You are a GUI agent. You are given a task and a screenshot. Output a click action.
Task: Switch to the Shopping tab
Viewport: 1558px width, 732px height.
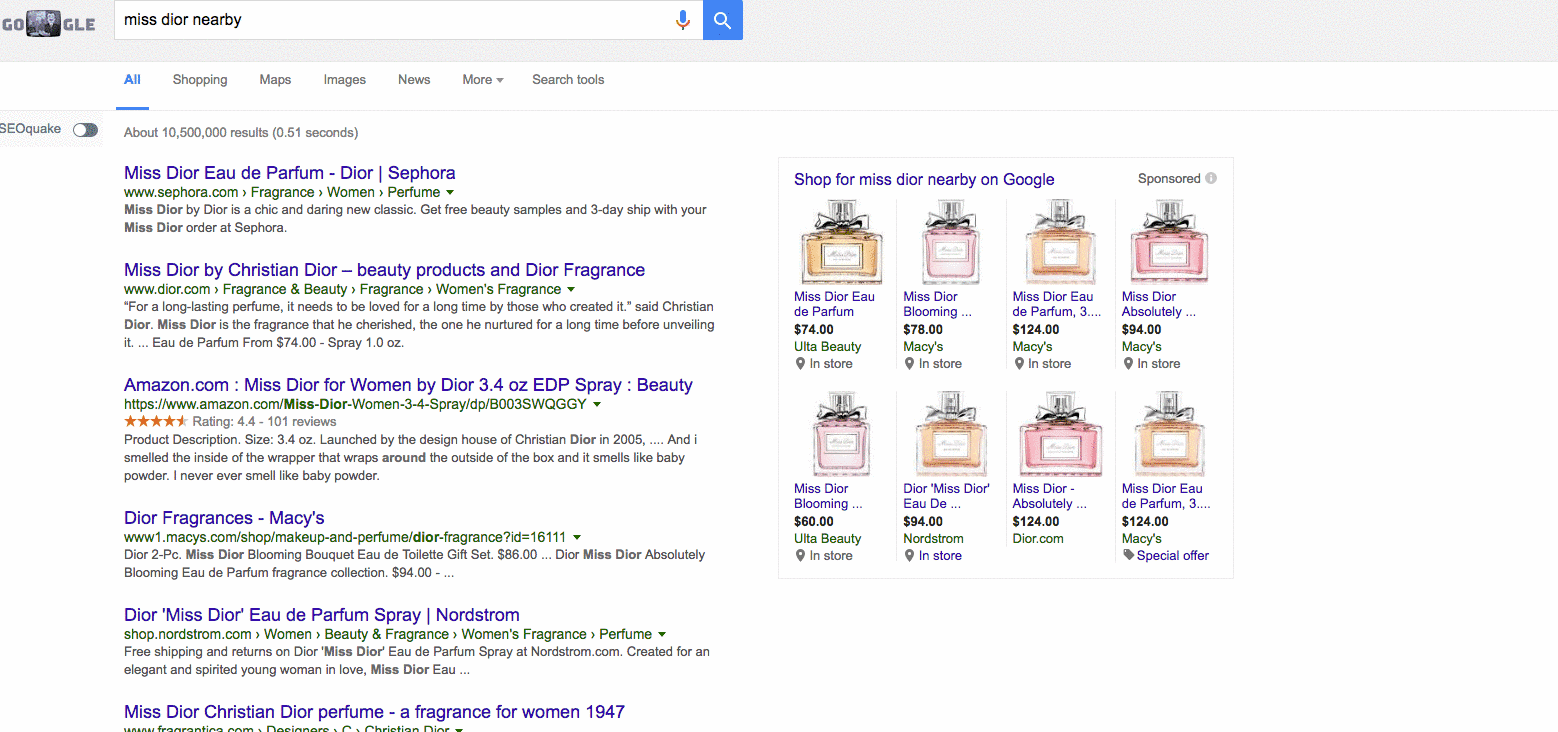pyautogui.click(x=200, y=80)
